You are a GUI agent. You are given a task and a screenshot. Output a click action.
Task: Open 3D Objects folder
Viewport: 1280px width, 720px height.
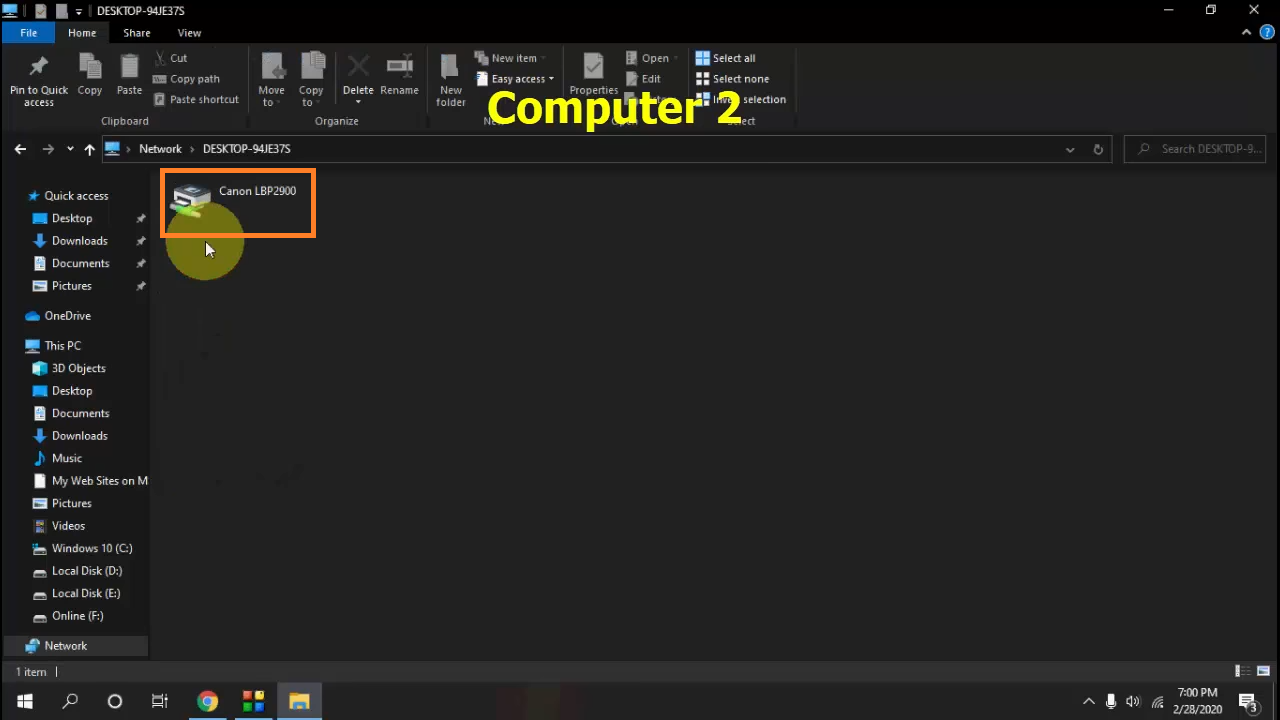pyautogui.click(x=78, y=368)
